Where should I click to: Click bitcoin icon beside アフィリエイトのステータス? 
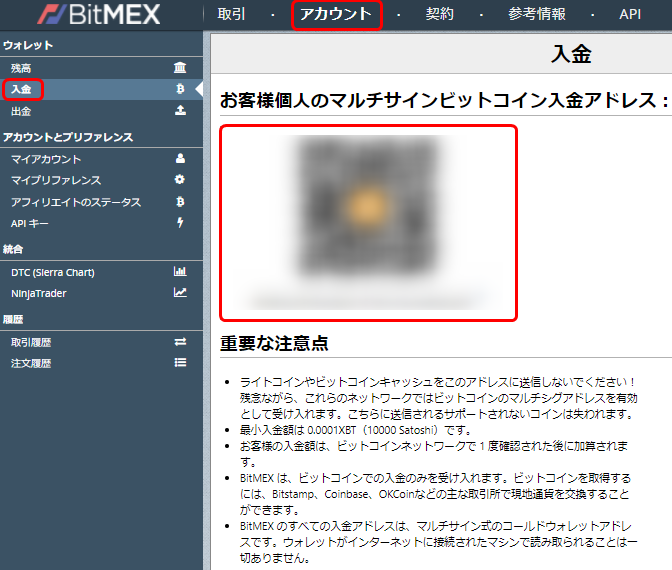point(180,201)
